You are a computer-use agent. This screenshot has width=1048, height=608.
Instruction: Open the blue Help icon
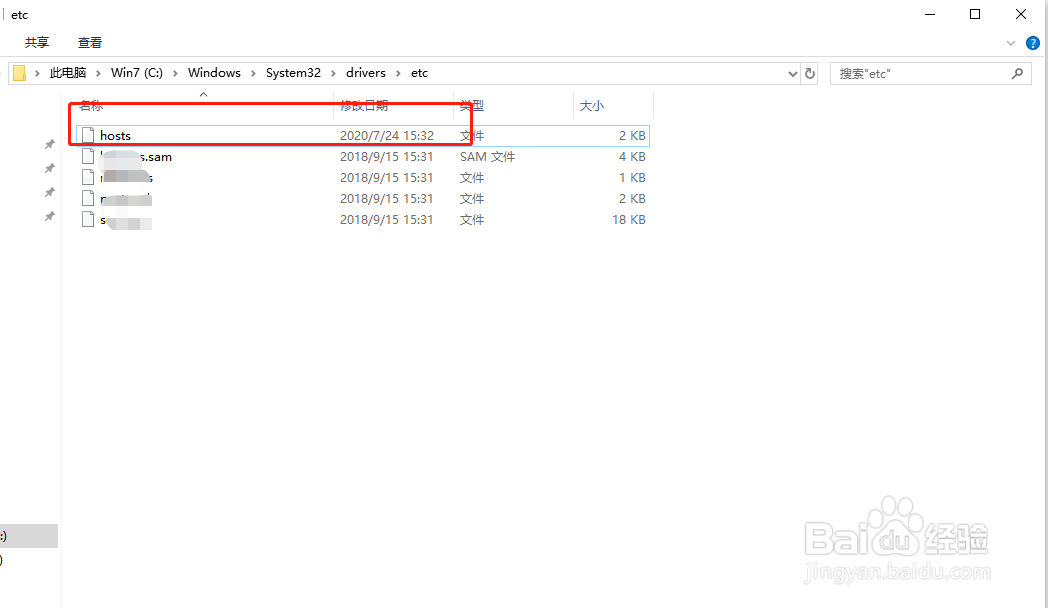(x=1033, y=43)
